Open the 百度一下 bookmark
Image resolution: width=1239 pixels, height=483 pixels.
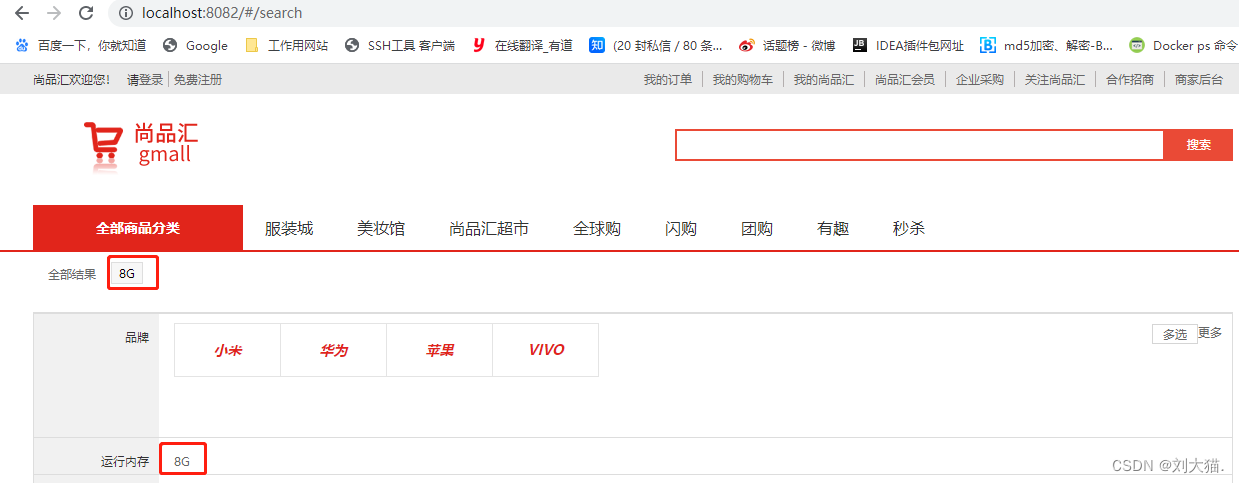point(81,45)
